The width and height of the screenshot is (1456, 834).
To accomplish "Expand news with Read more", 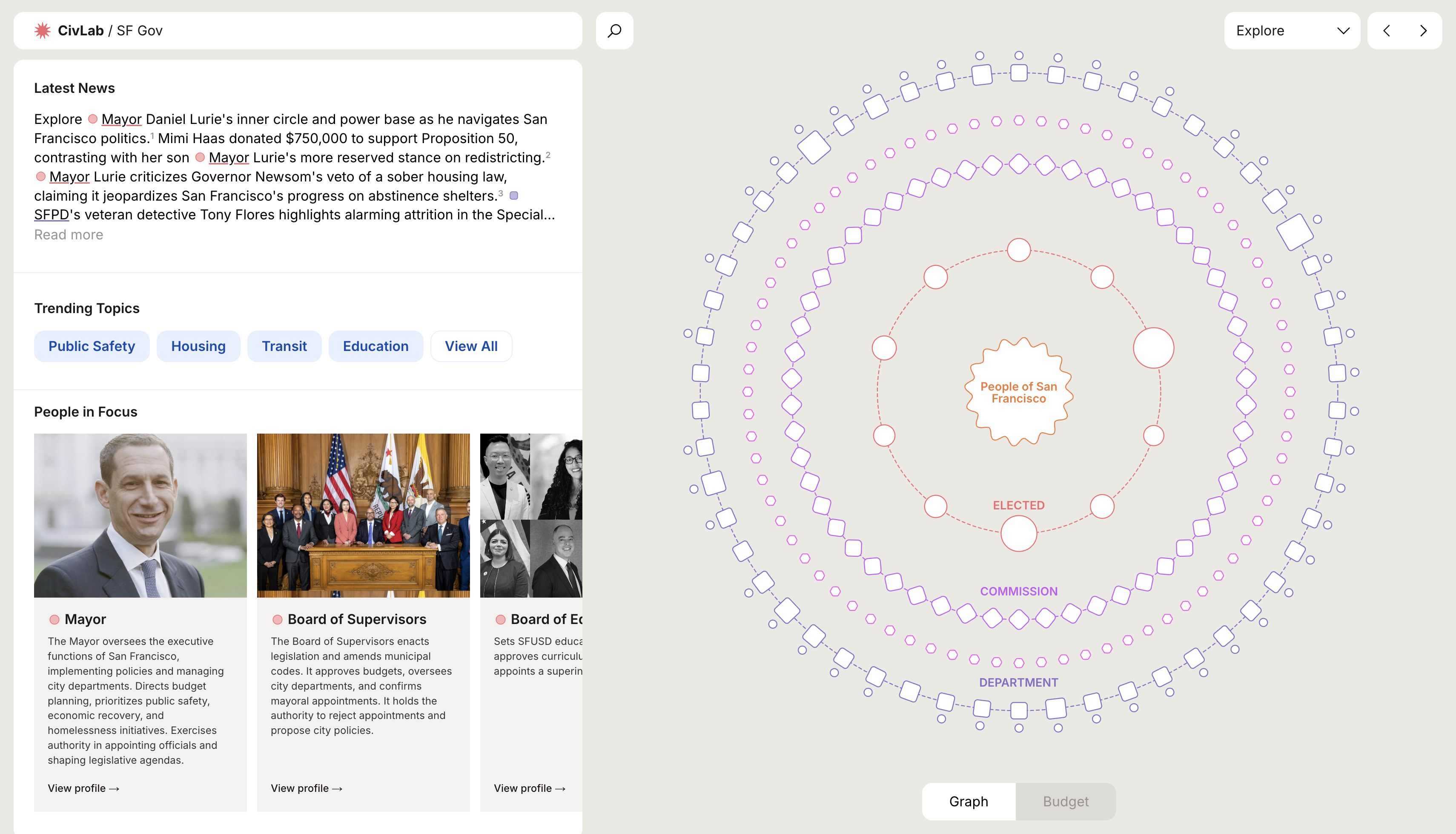I will [69, 235].
